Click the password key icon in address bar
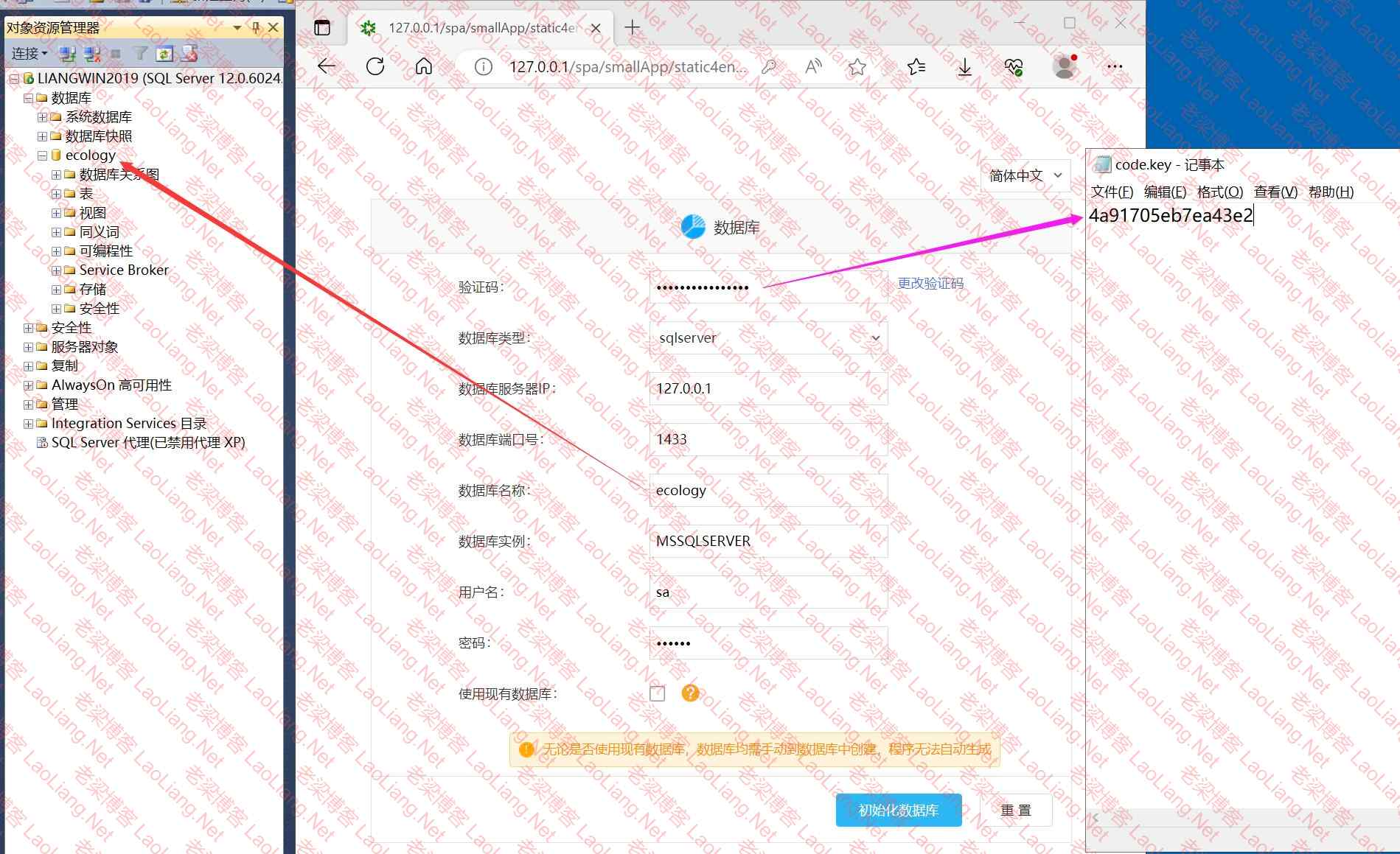This screenshot has width=1400, height=854. pos(769,67)
